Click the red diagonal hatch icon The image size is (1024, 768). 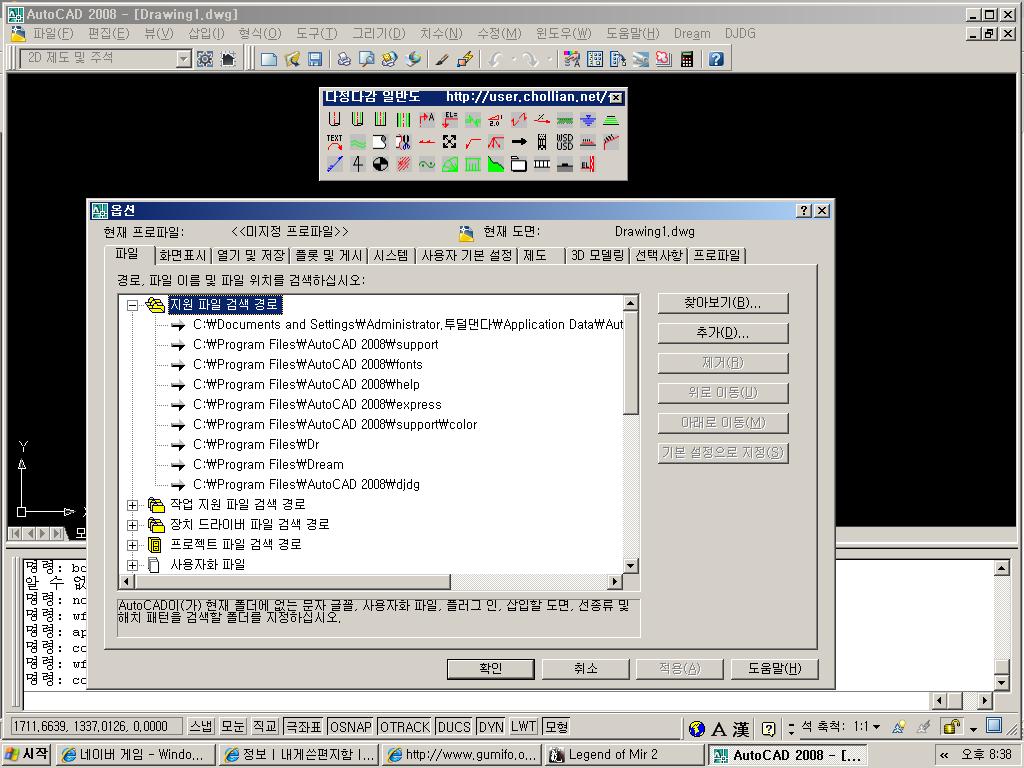[x=403, y=164]
